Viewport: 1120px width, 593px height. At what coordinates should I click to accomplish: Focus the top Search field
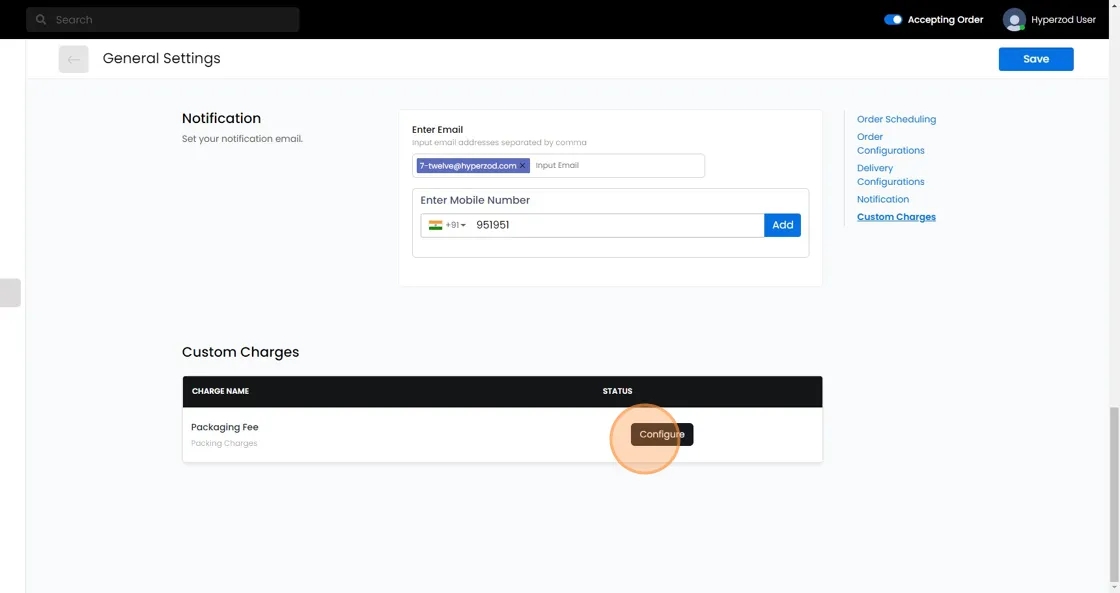[x=170, y=20]
